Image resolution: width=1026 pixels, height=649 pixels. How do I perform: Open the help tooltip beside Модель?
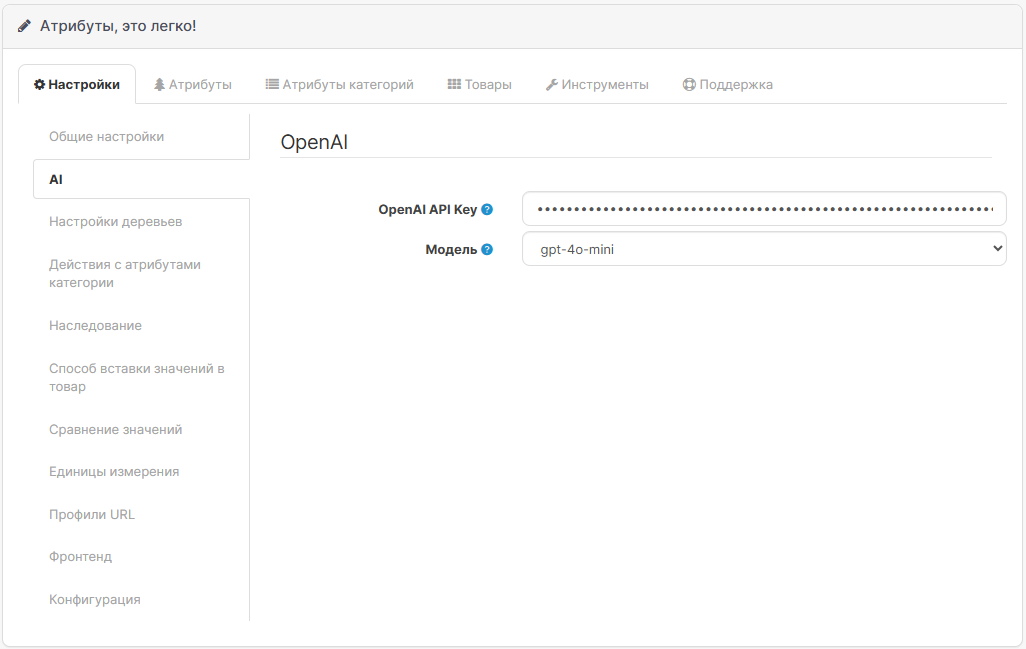pyautogui.click(x=487, y=249)
